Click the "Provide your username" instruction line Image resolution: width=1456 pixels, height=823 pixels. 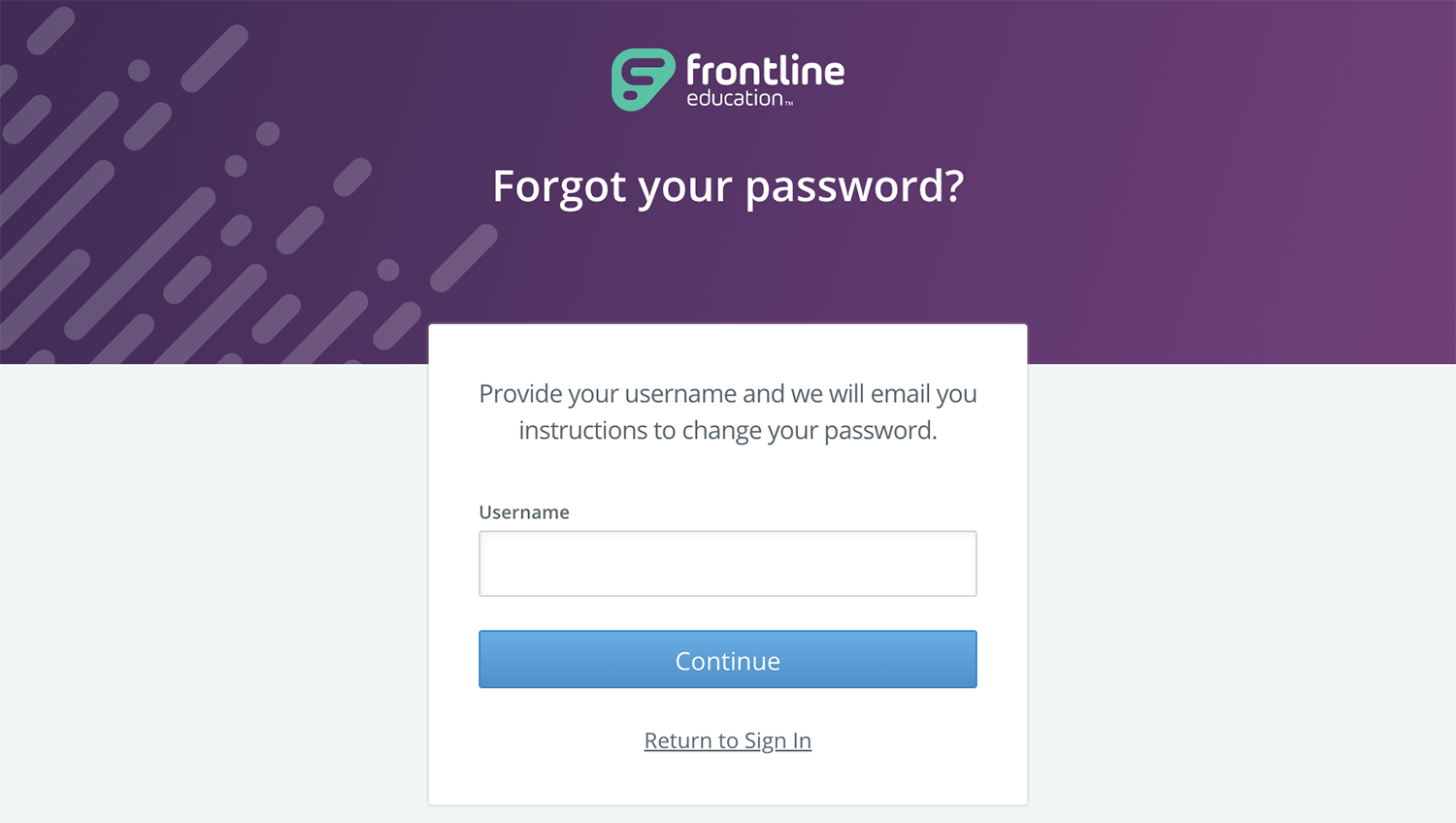click(728, 393)
